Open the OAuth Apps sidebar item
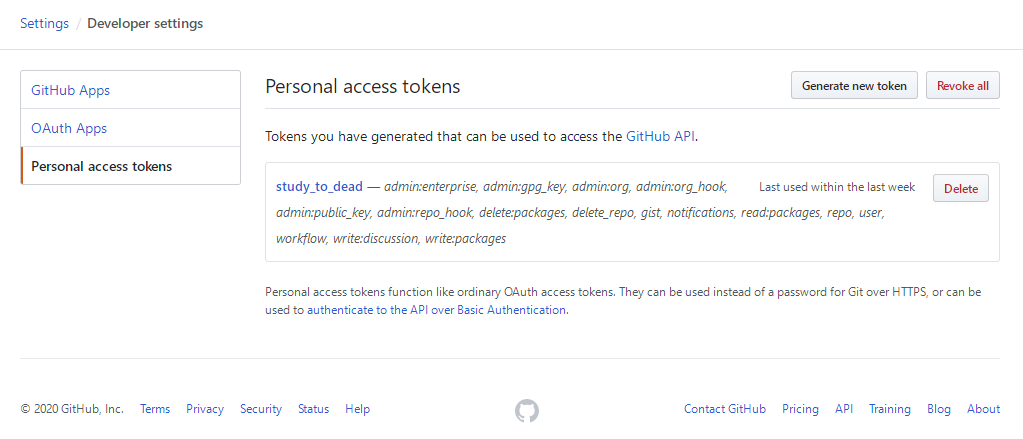This screenshot has width=1023, height=439. tap(69, 128)
